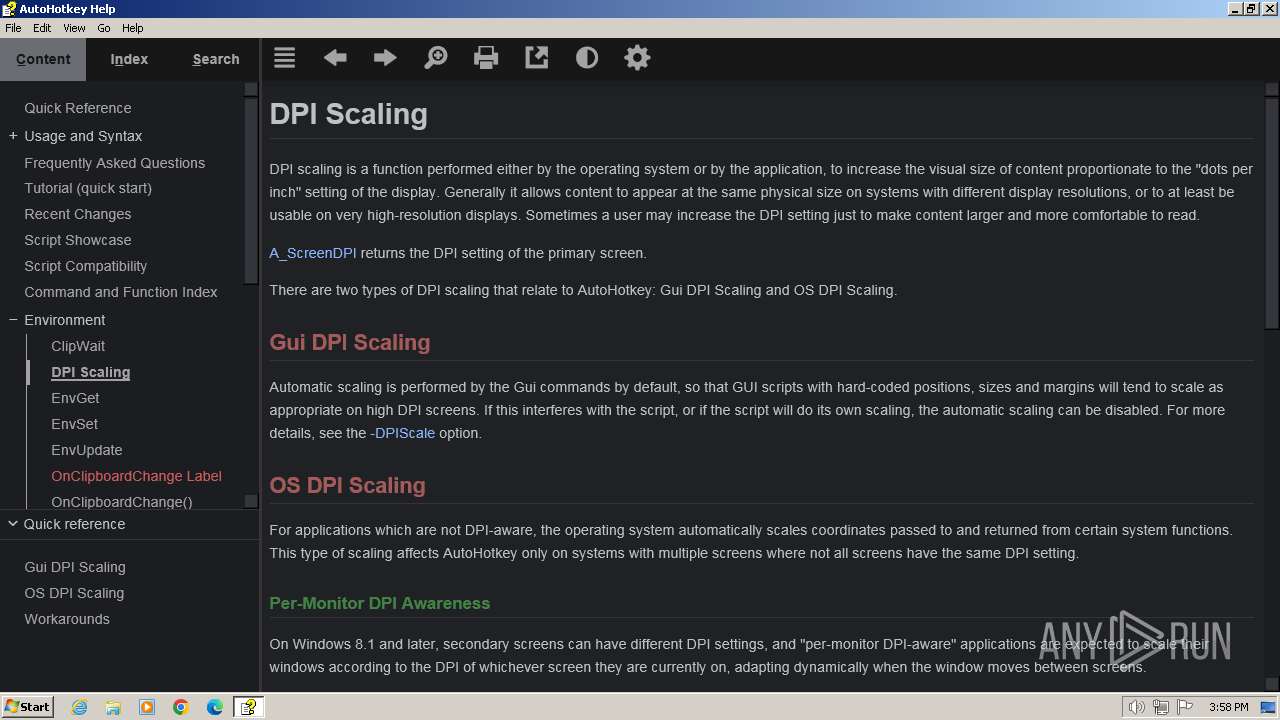Open the settings gear icon
Image resolution: width=1280 pixels, height=720 pixels.
tap(637, 58)
